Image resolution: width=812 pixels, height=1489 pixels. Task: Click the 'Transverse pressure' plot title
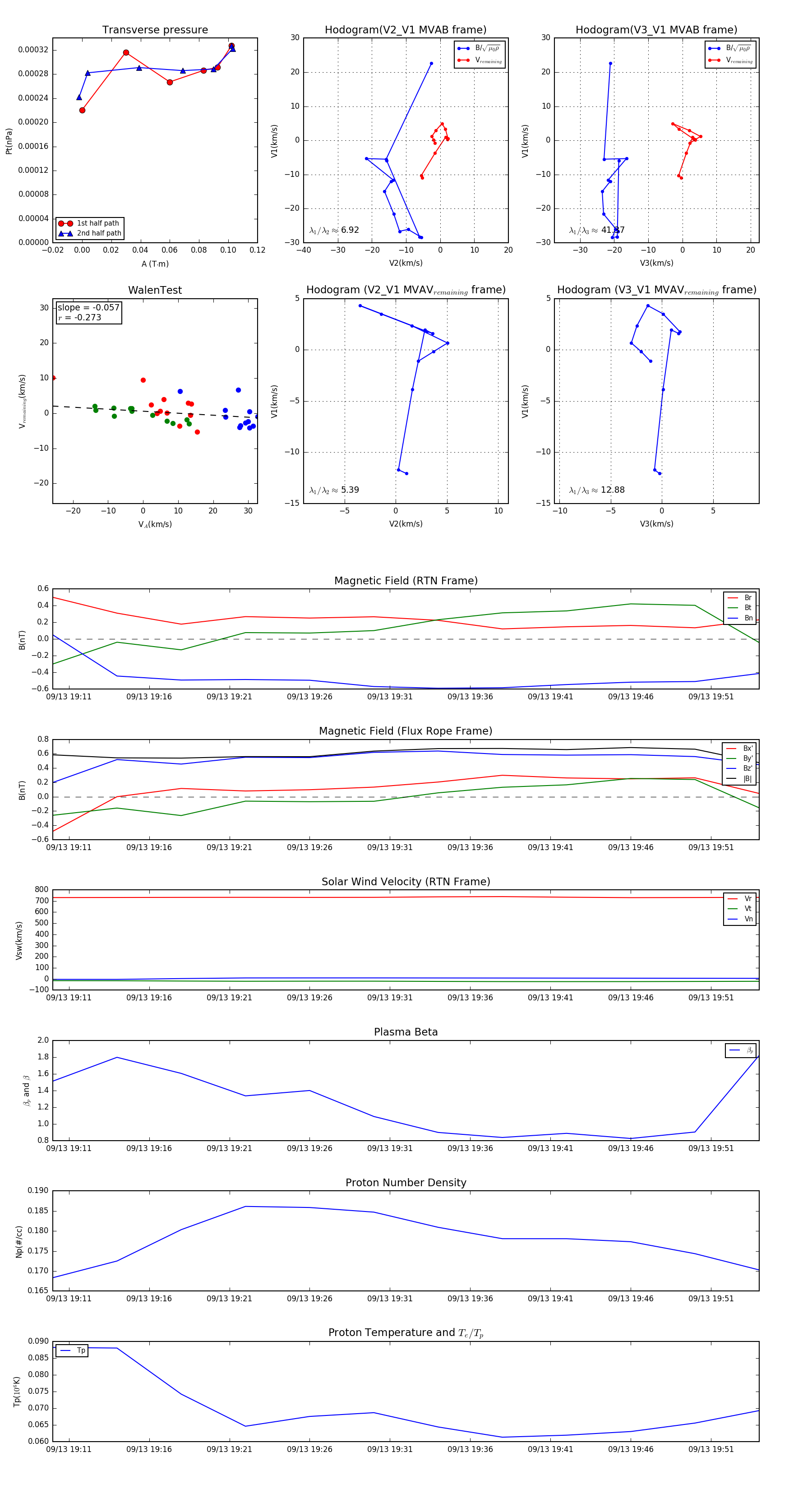click(x=155, y=30)
